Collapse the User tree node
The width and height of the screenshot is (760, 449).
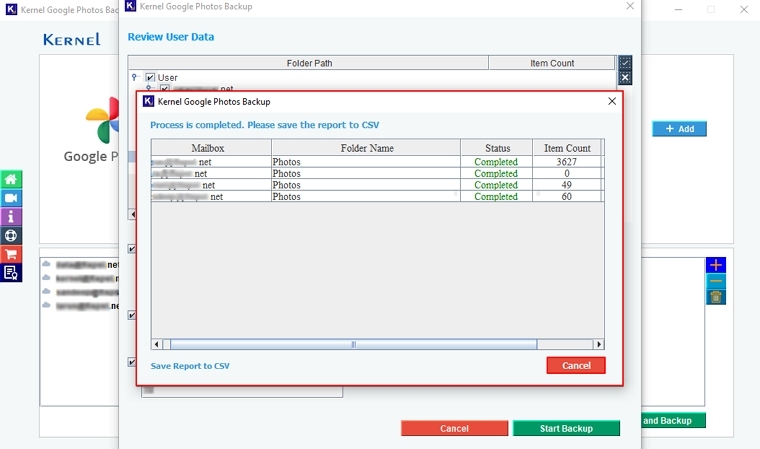[x=135, y=77]
